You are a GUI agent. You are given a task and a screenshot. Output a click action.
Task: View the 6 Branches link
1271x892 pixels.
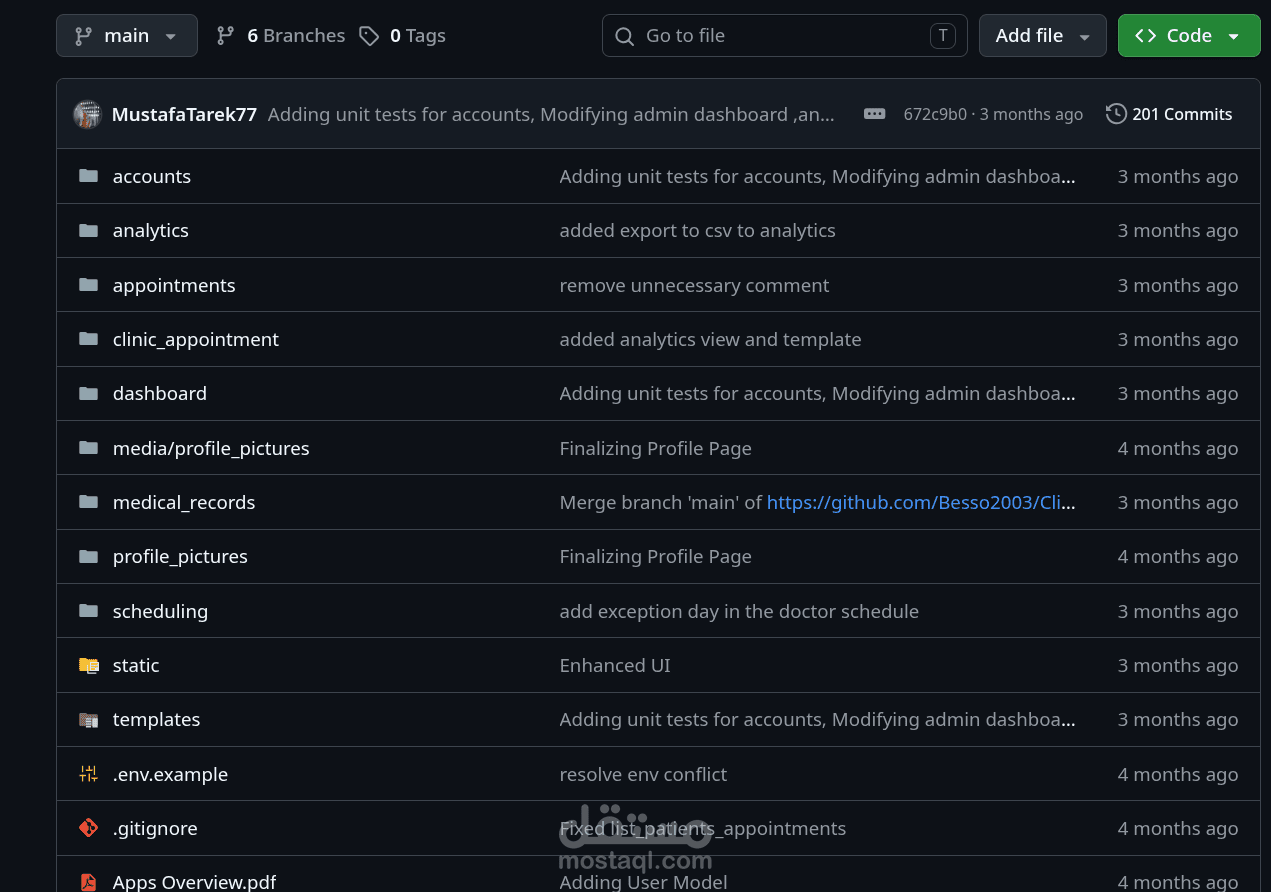pos(281,36)
